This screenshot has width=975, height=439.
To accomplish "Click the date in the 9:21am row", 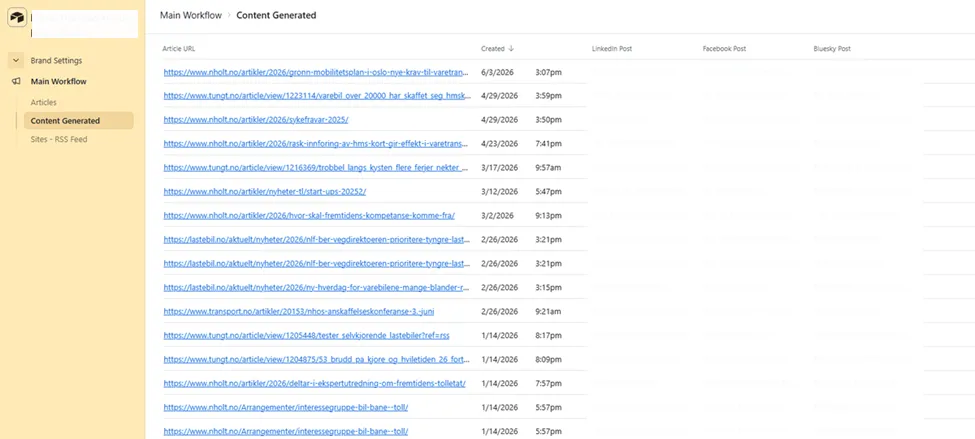I will (x=499, y=312).
